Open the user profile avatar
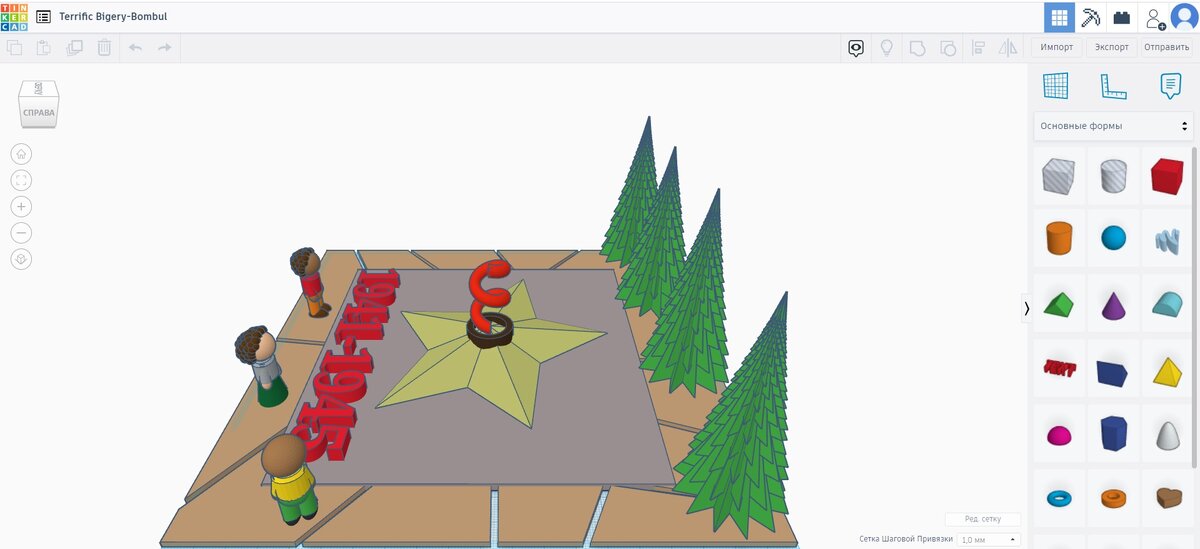Image resolution: width=1200 pixels, height=549 pixels. [1184, 17]
